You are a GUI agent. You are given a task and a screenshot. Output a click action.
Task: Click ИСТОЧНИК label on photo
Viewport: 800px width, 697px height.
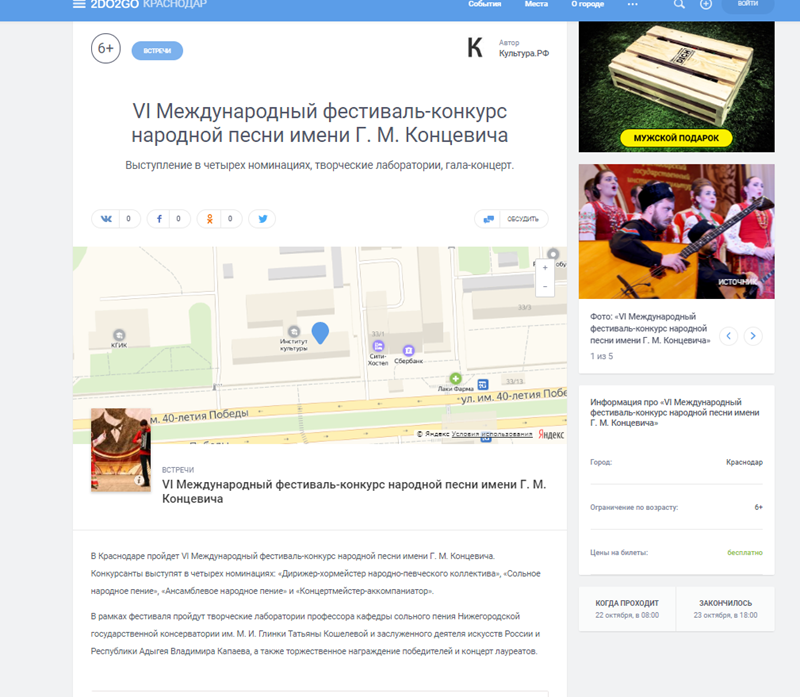pyautogui.click(x=738, y=282)
